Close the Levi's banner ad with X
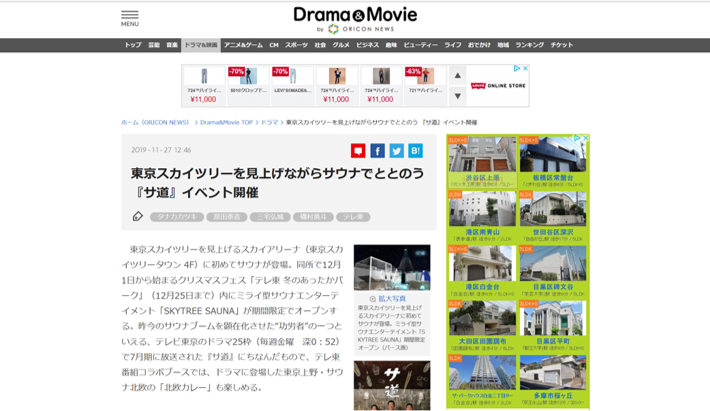 [525, 68]
